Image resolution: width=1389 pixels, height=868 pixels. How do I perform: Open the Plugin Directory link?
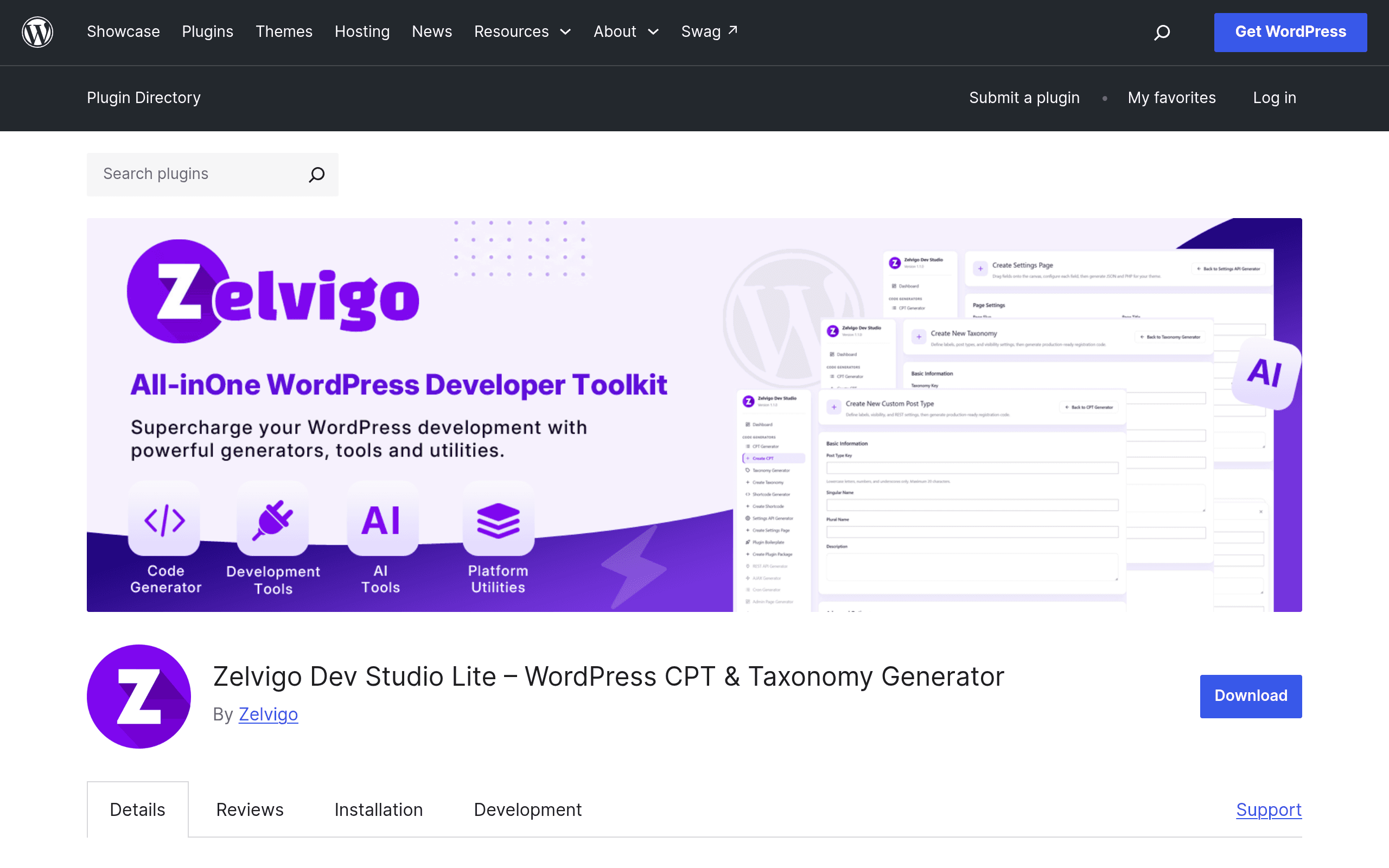[143, 98]
